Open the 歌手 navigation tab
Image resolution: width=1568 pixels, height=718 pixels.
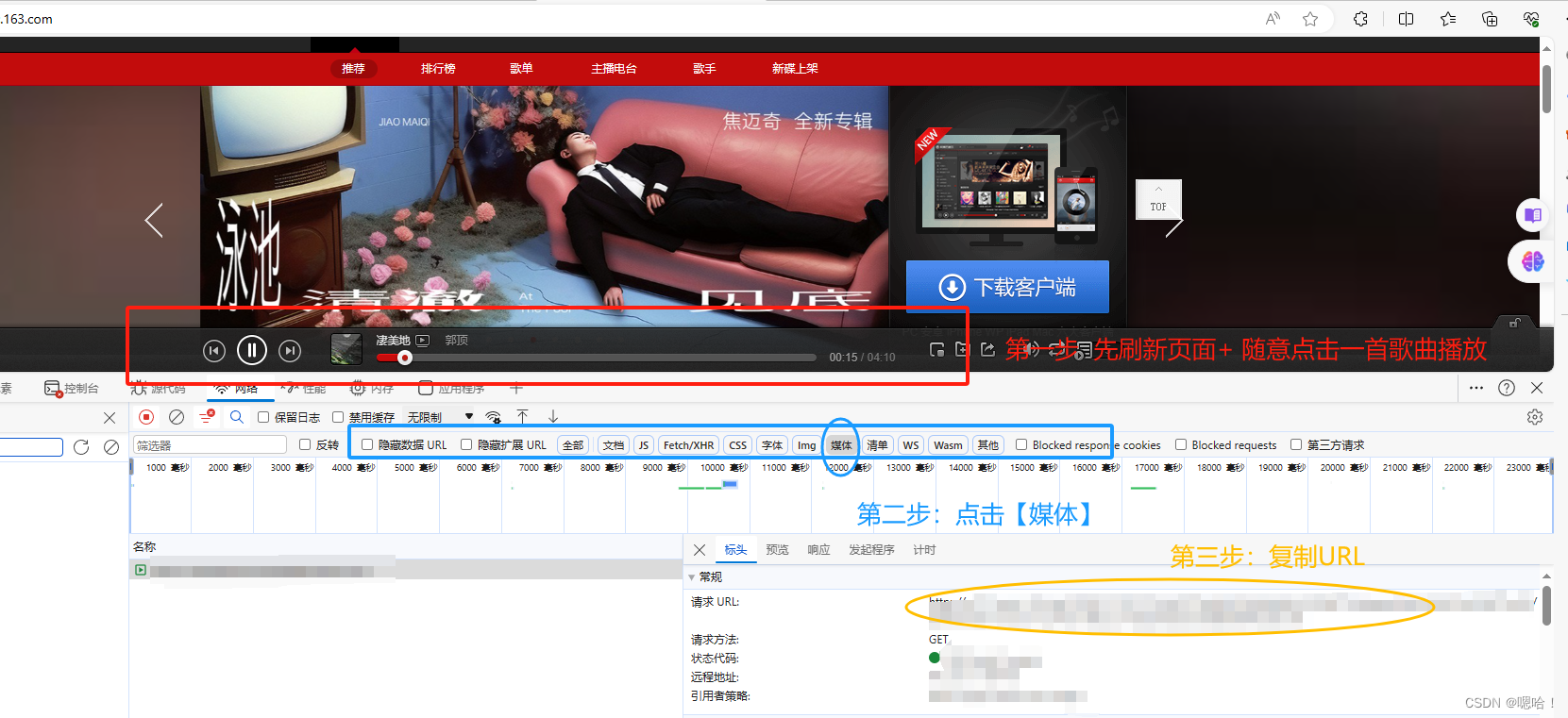click(x=704, y=68)
